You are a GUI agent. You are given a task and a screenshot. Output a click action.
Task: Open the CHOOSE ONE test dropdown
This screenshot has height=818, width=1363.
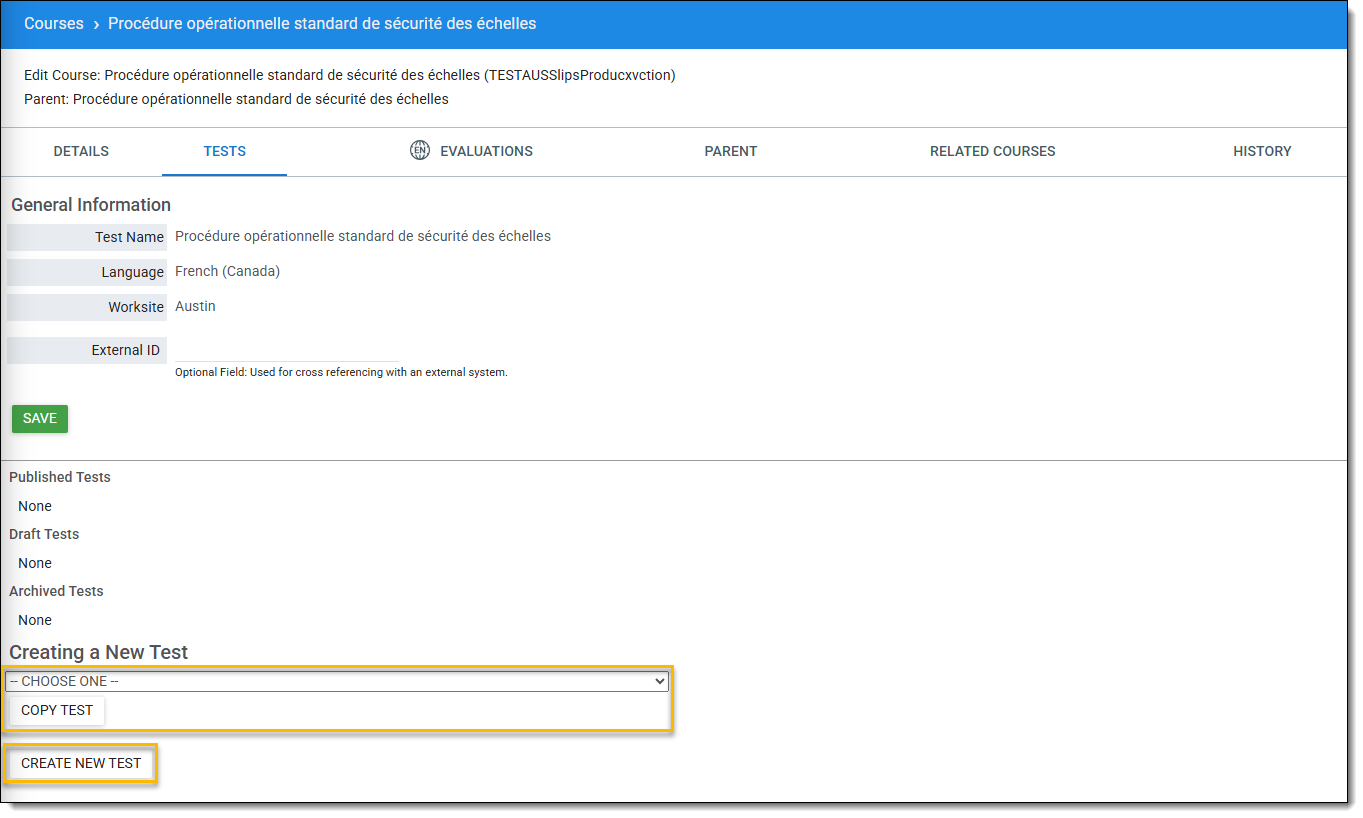point(337,681)
